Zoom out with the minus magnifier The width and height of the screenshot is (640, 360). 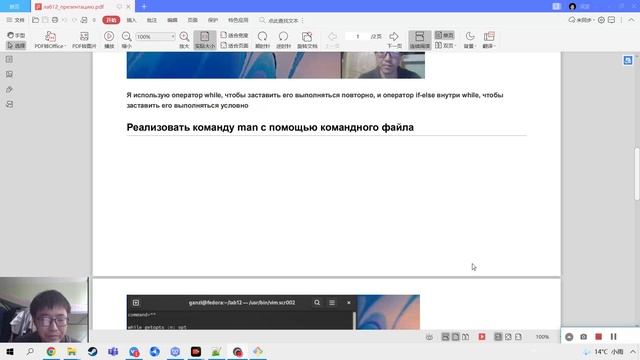coord(127,40)
